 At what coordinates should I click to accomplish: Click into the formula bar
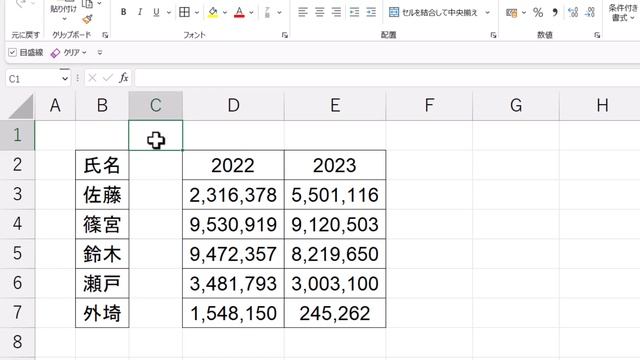point(387,78)
